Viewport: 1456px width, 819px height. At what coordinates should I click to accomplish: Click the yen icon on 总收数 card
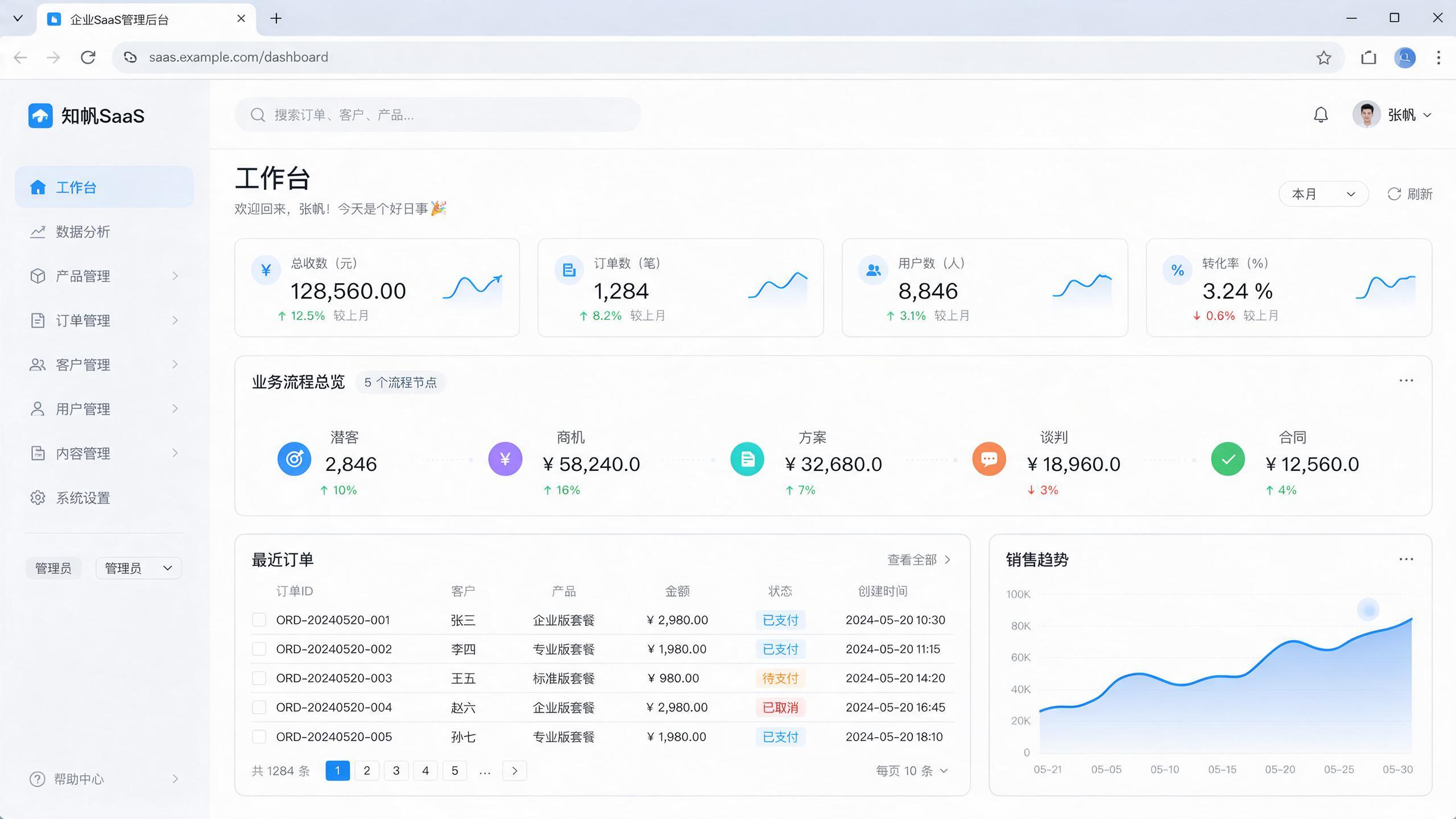pyautogui.click(x=266, y=270)
